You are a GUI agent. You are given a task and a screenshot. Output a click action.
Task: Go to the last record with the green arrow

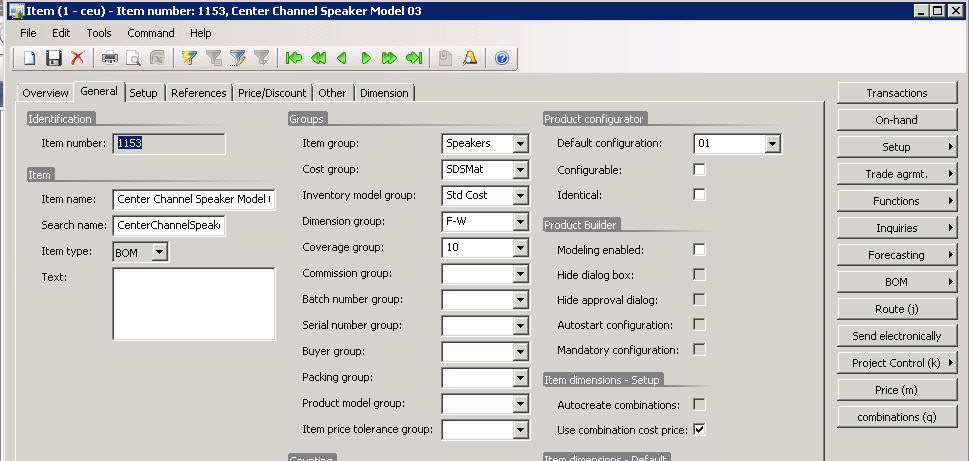point(414,58)
